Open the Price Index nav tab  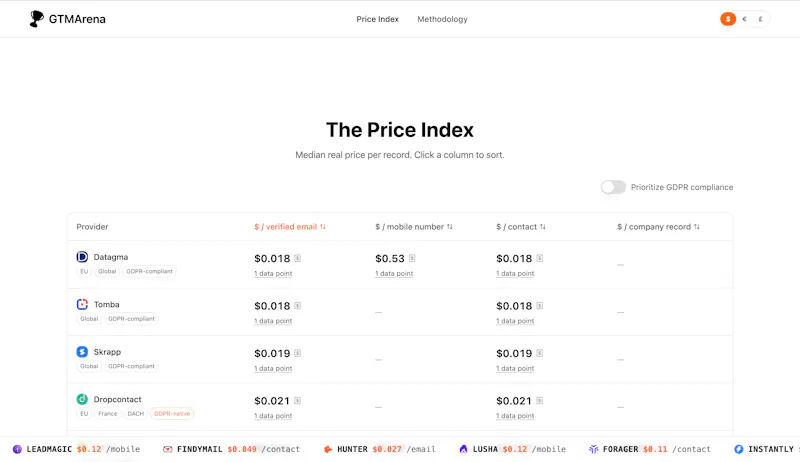point(377,19)
